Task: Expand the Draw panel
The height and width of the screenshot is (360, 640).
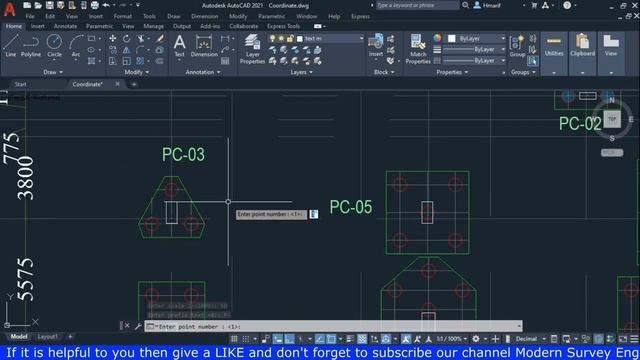Action: coord(53,72)
